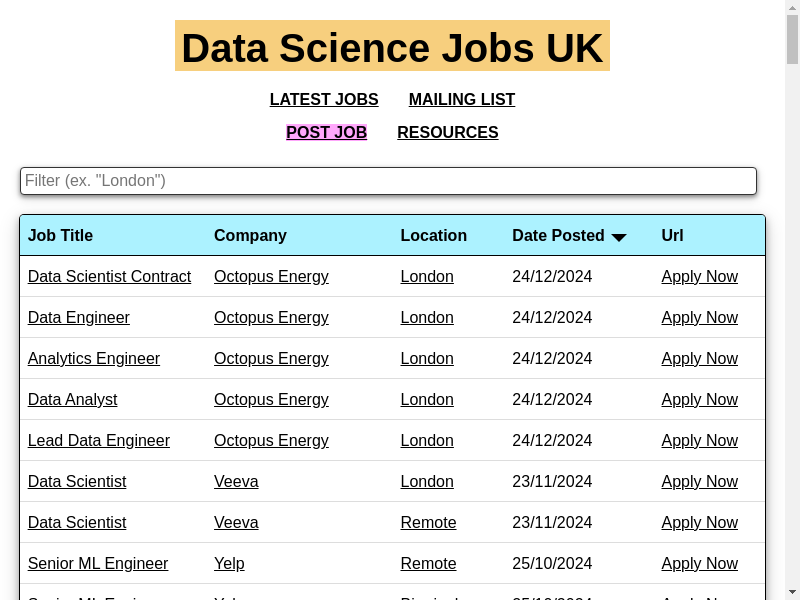
Task: Open the highlighted Post Job link
Action: click(326, 133)
